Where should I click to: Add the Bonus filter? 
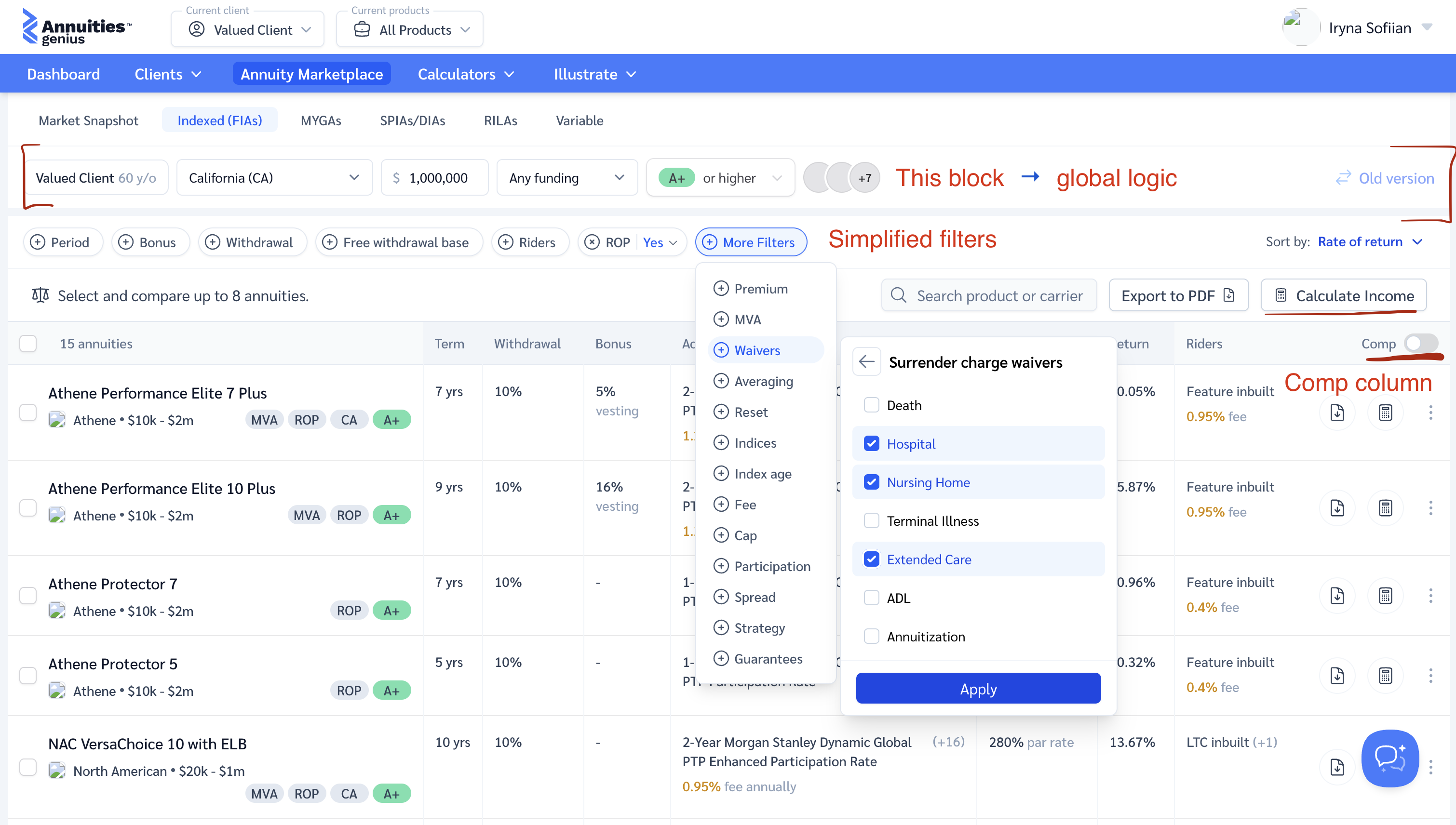pyautogui.click(x=150, y=242)
